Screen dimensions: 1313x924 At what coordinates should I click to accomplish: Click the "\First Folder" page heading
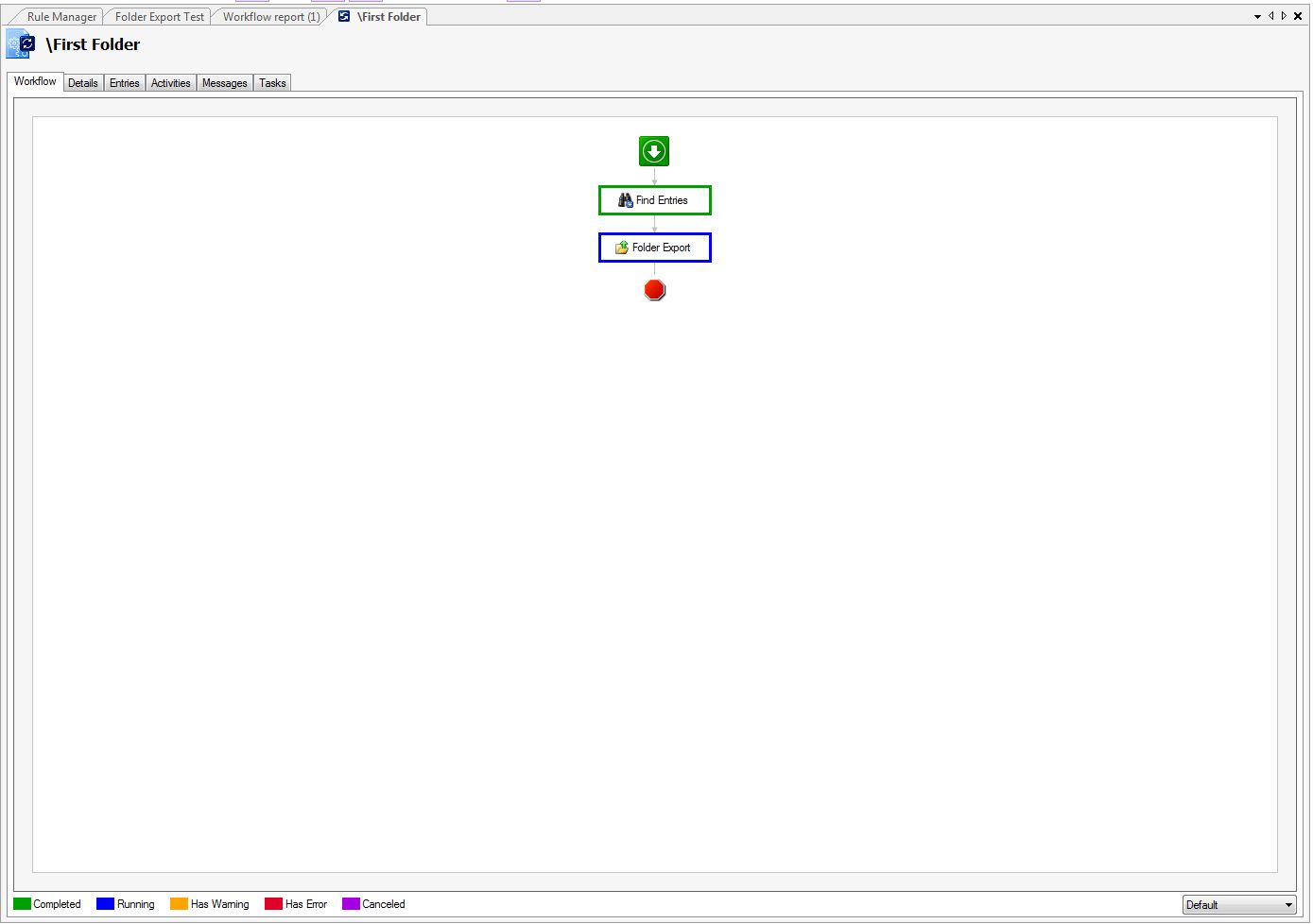pos(93,44)
